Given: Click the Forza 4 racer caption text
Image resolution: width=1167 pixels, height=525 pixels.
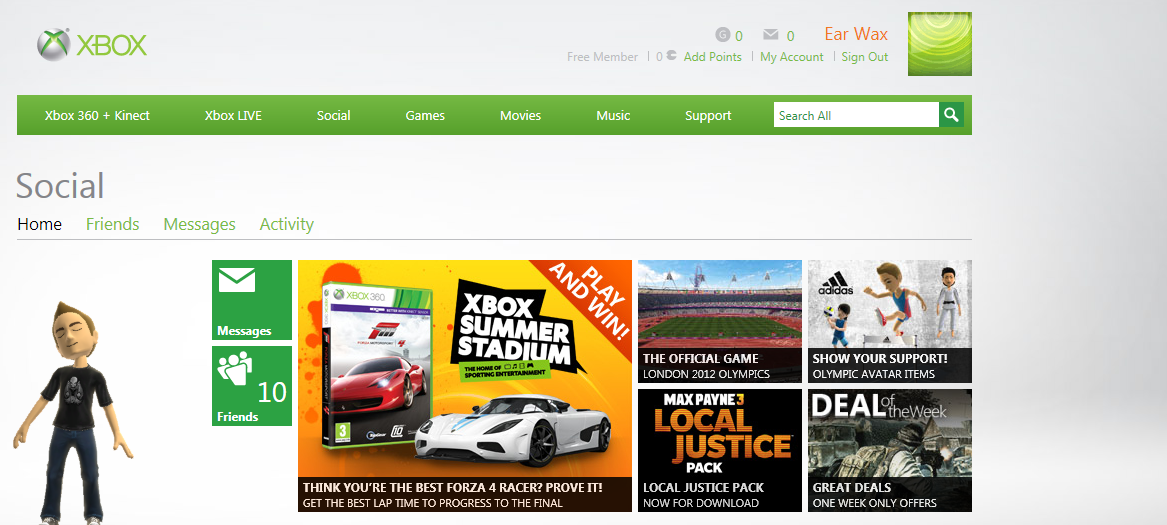Looking at the screenshot, I should 453,488.
